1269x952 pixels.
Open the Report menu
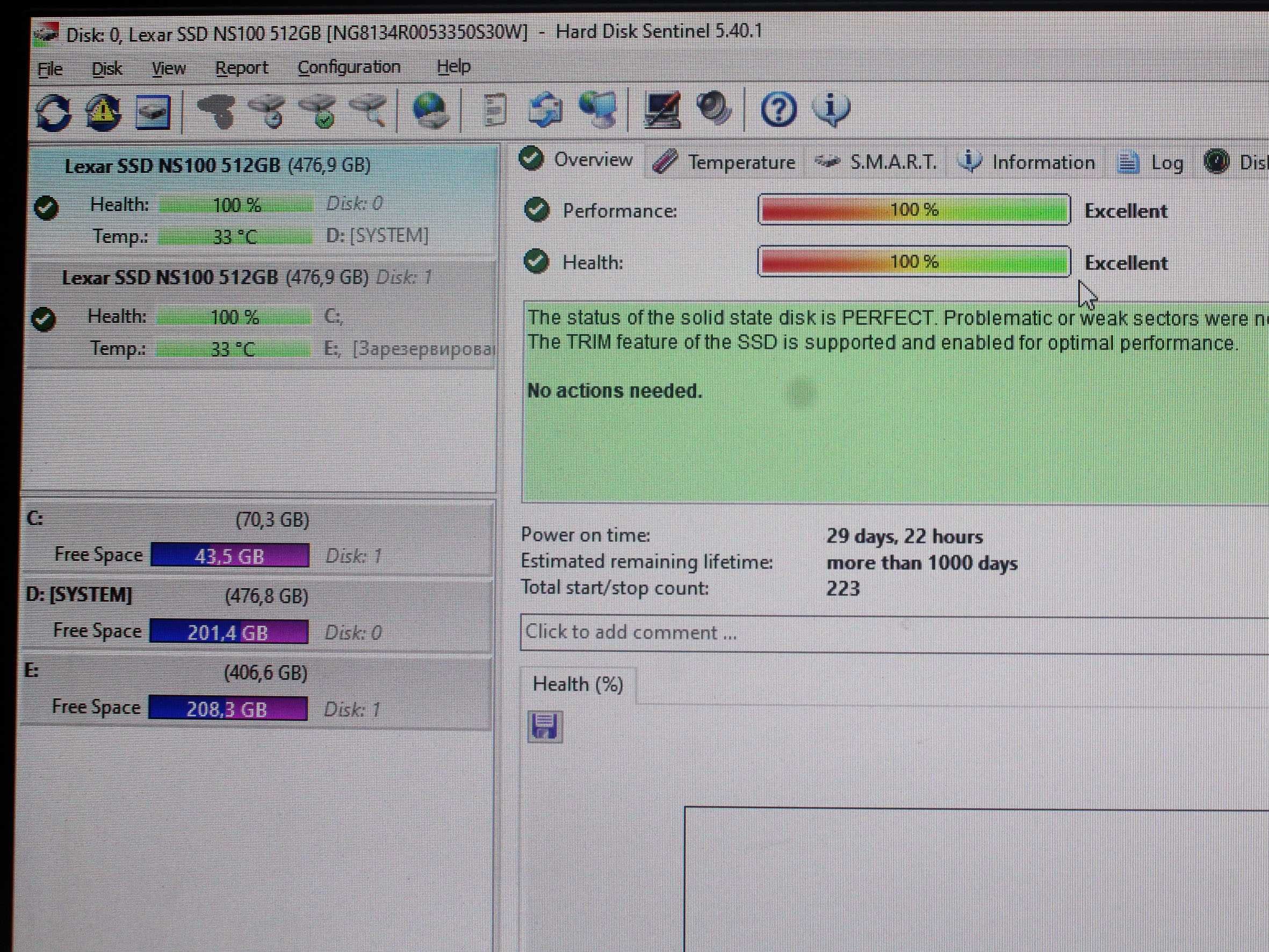(x=242, y=68)
